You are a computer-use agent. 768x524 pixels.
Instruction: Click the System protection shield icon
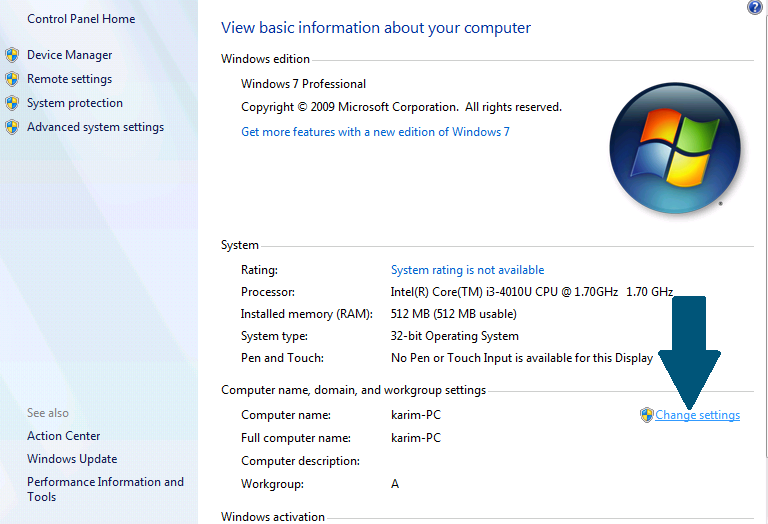click(x=12, y=103)
